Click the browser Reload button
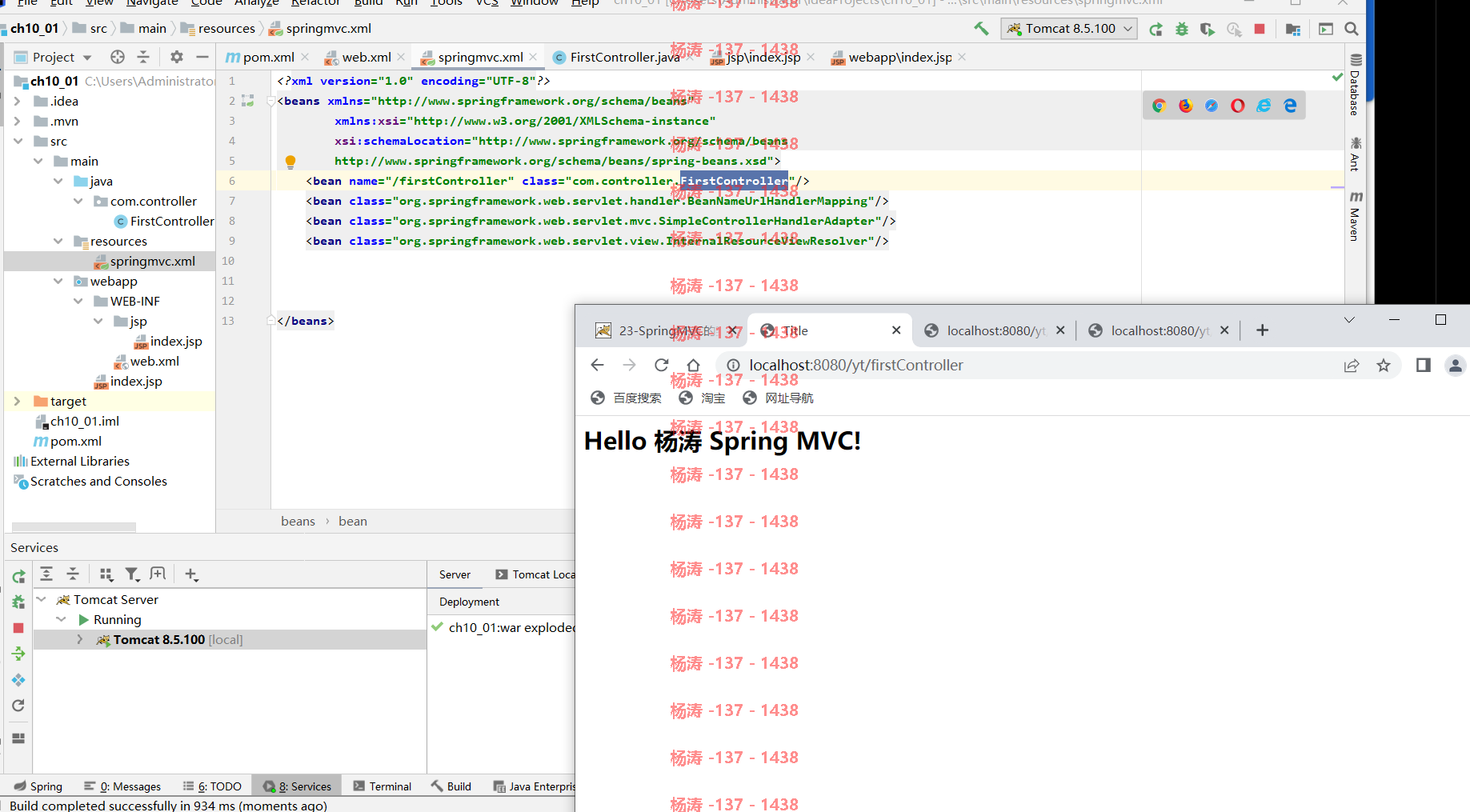The width and height of the screenshot is (1470, 812). coord(661,365)
